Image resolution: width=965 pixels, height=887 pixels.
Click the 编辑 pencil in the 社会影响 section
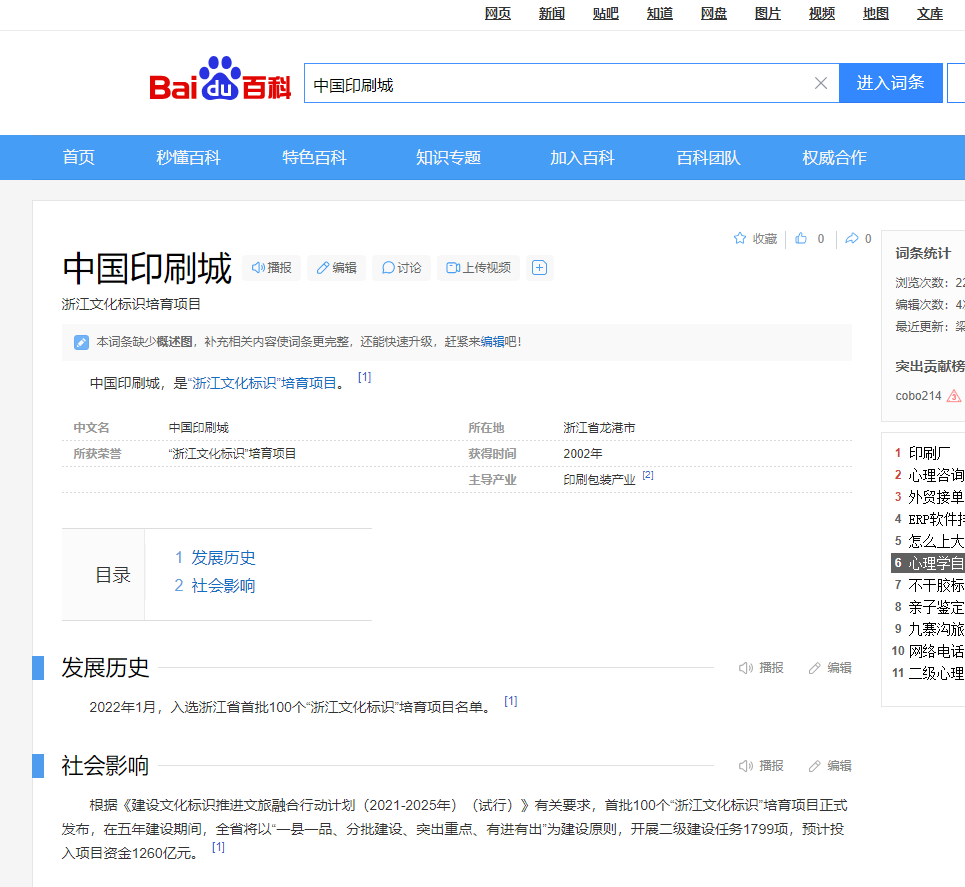(830, 766)
